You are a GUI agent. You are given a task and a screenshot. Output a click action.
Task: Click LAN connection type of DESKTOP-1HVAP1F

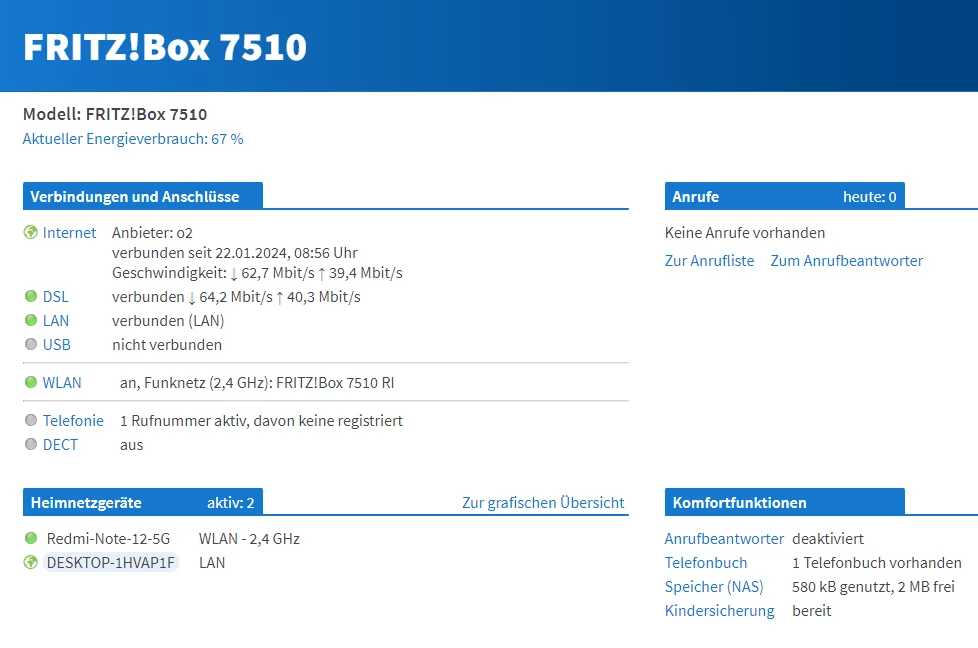pos(212,563)
